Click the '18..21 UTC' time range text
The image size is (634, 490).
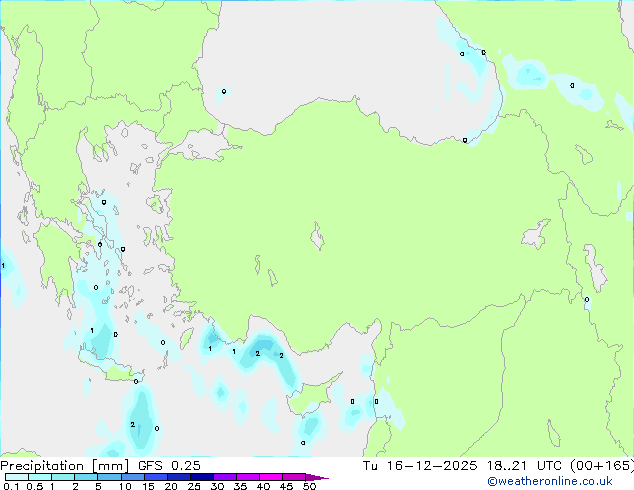524,466
